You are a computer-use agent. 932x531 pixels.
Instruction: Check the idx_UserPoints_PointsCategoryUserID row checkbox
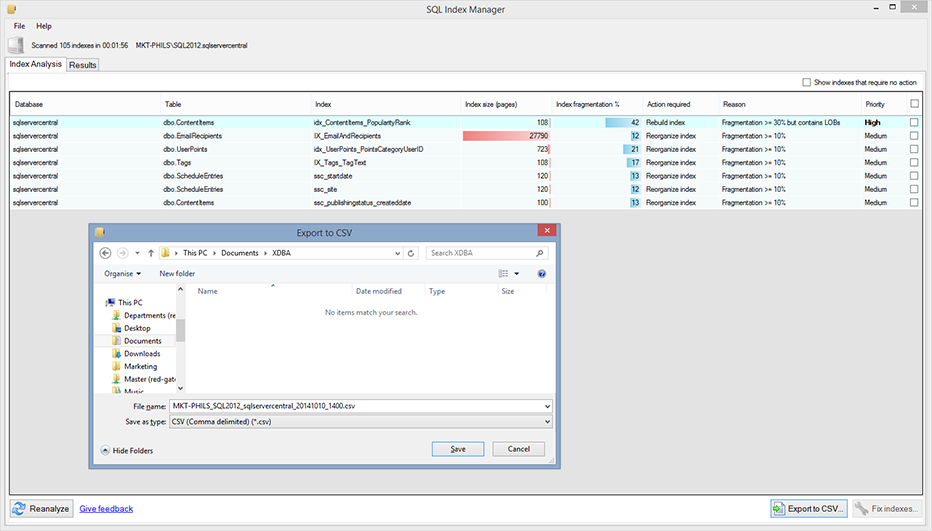(914, 149)
